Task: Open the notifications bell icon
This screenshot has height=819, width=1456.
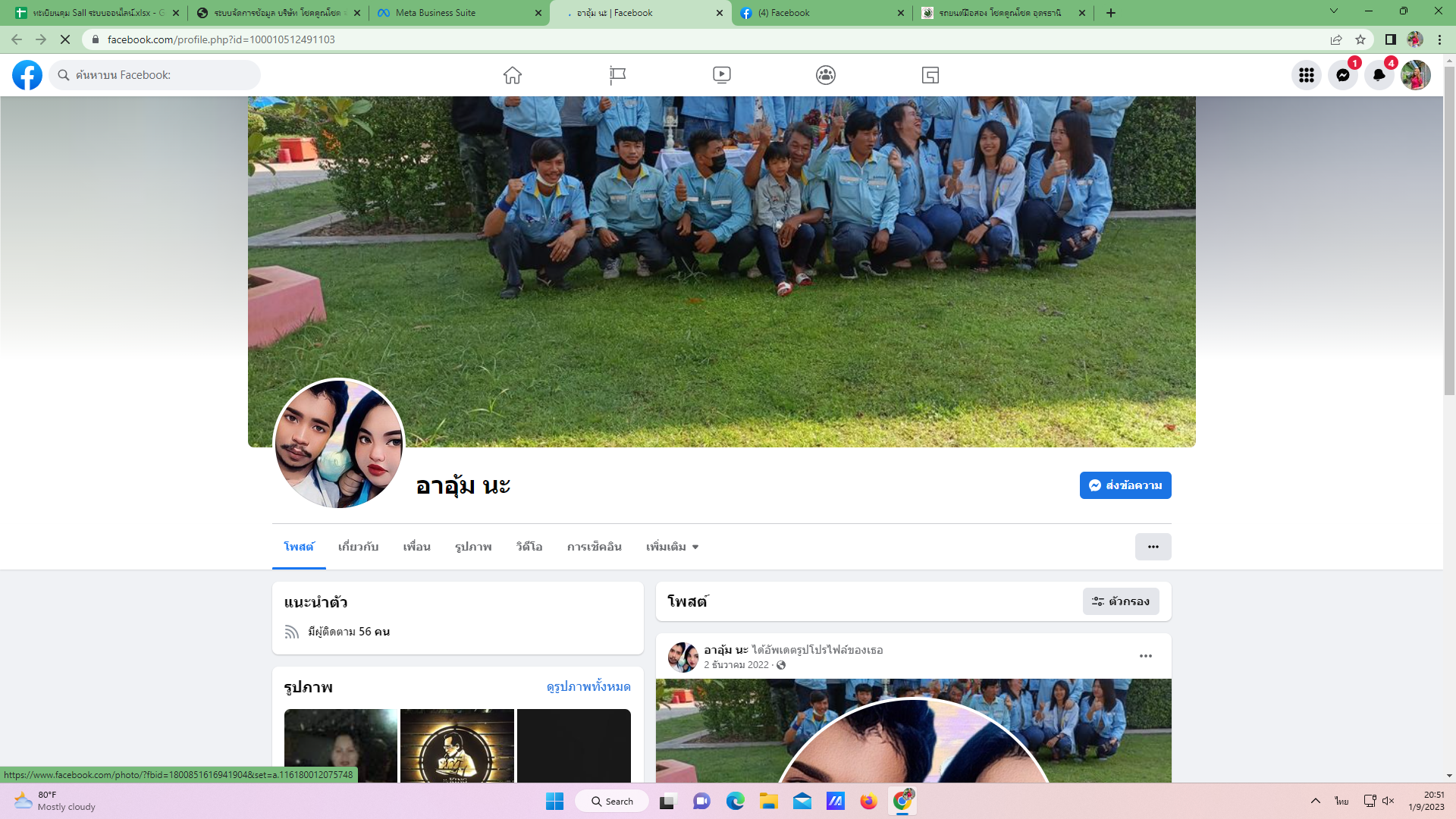Action: pos(1379,75)
